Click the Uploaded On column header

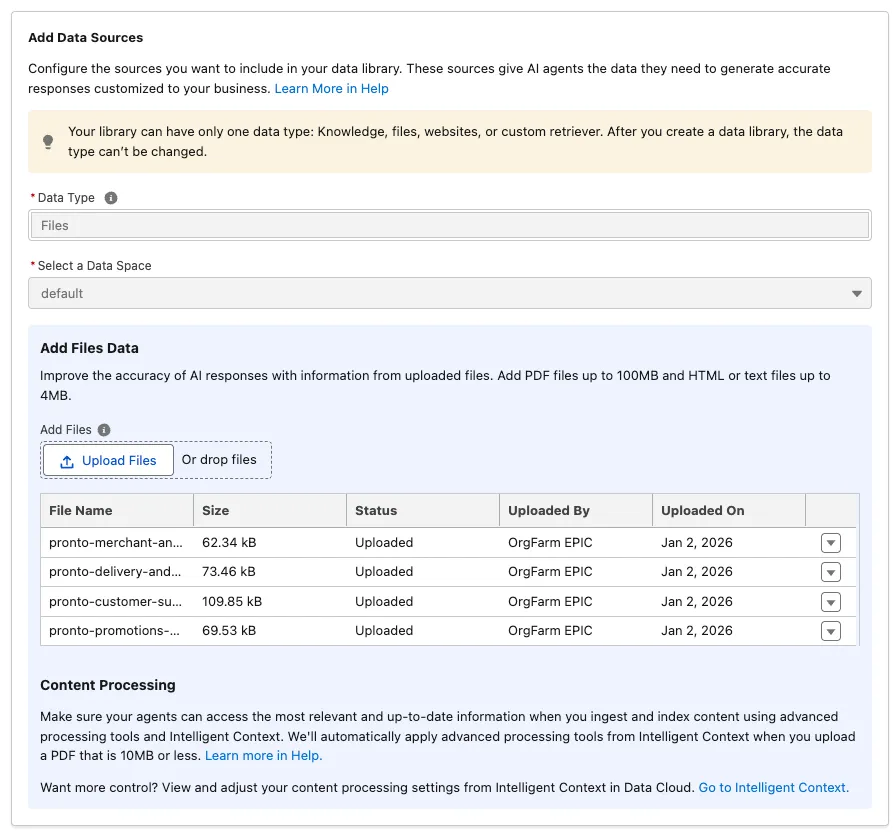[x=702, y=510]
